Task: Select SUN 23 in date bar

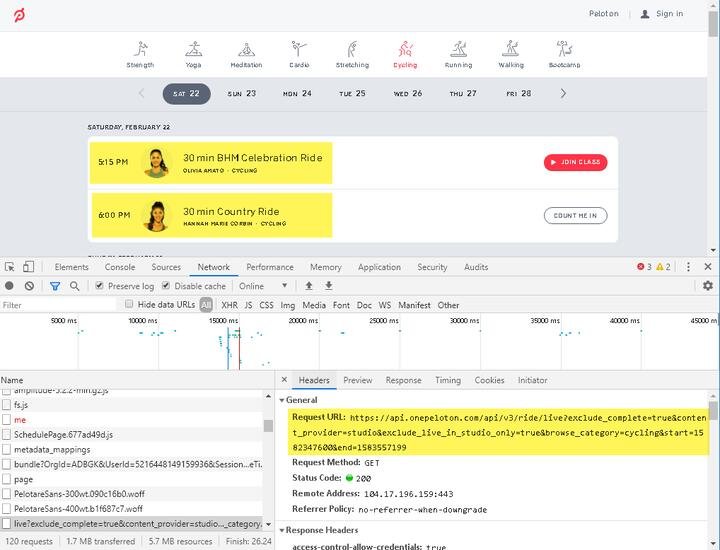Action: (242, 94)
